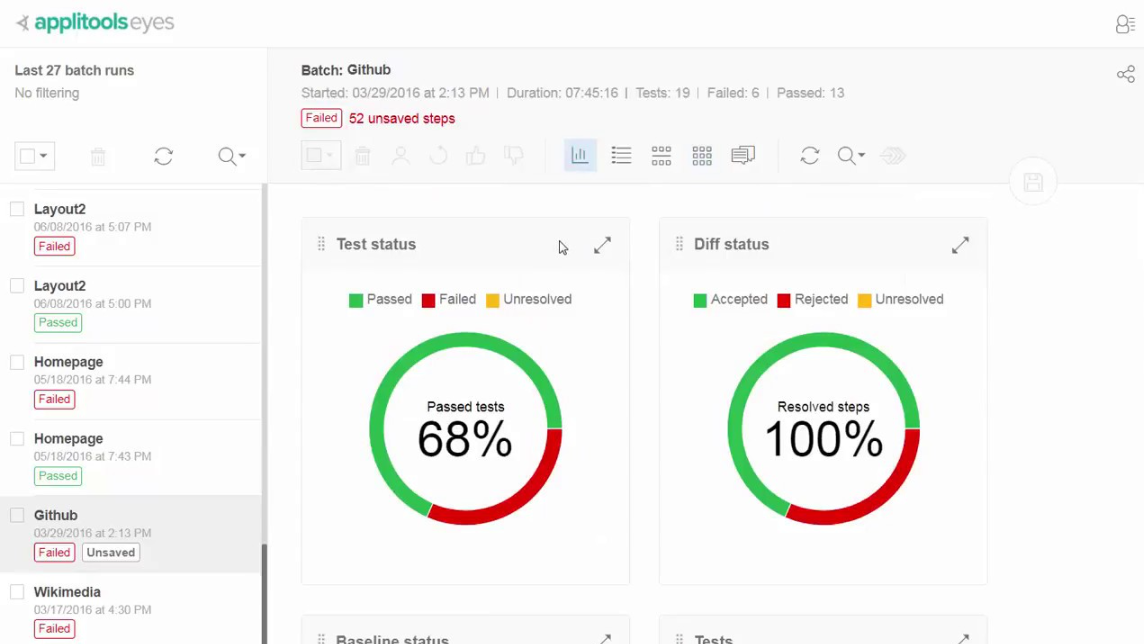Switch to the test list view
The image size is (1144, 644).
pyautogui.click(x=621, y=156)
